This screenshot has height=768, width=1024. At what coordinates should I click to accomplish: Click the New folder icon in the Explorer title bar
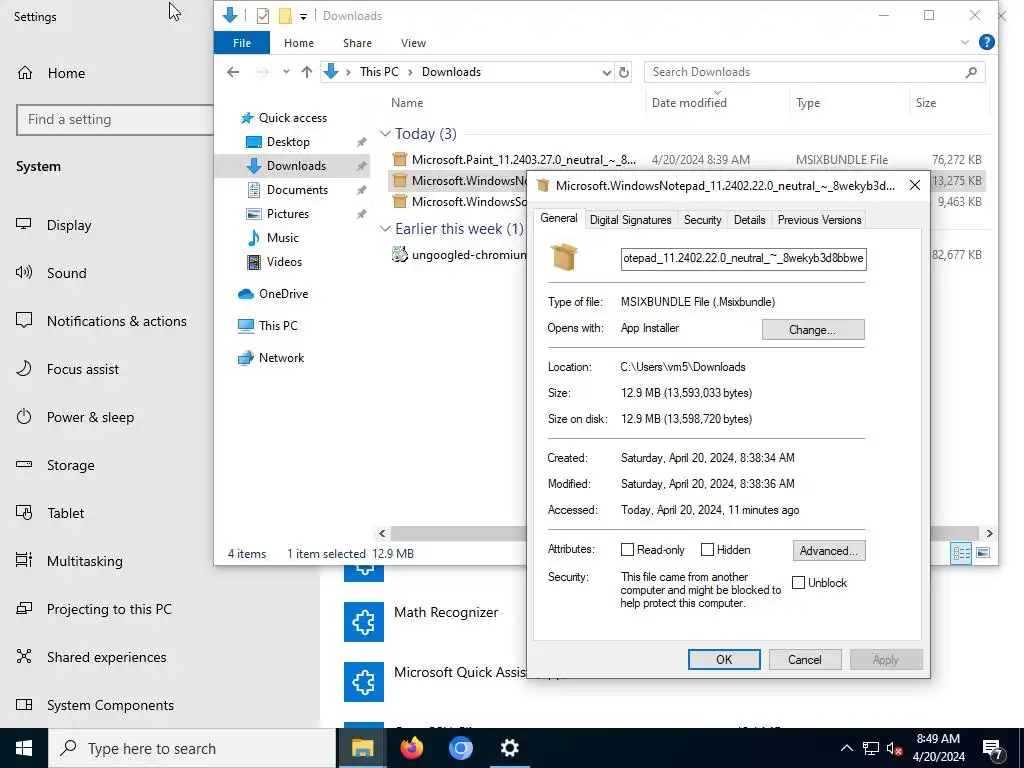285,16
